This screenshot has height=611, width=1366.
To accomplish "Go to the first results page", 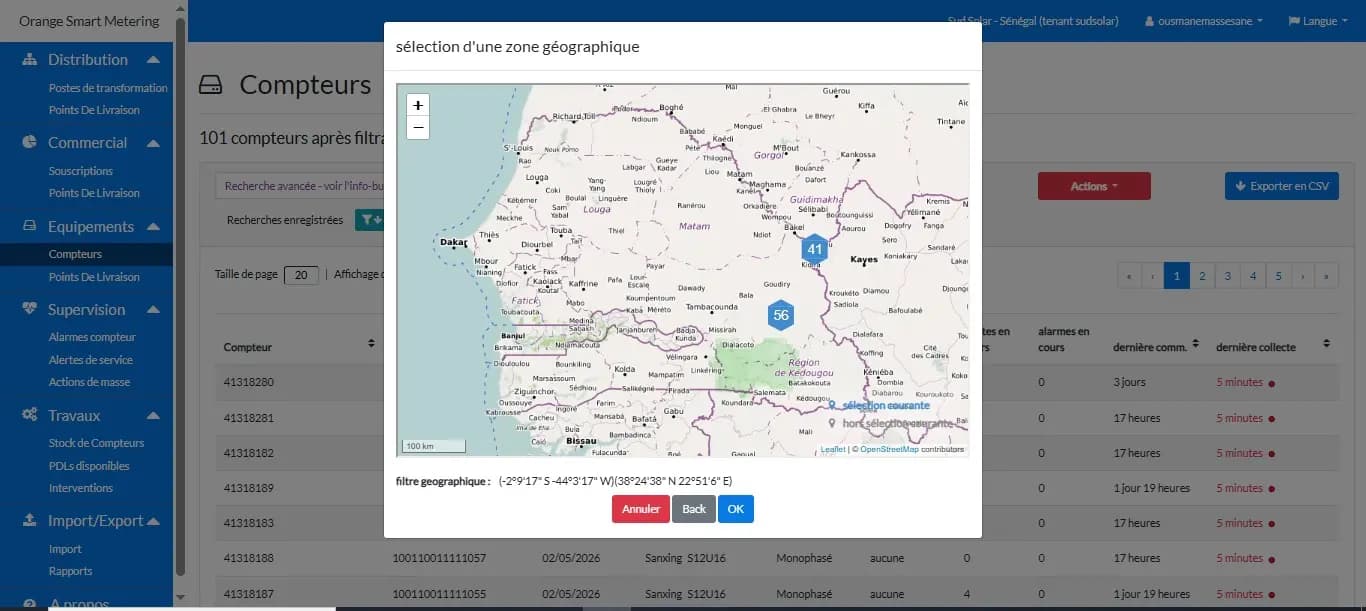I will [x=1130, y=276].
